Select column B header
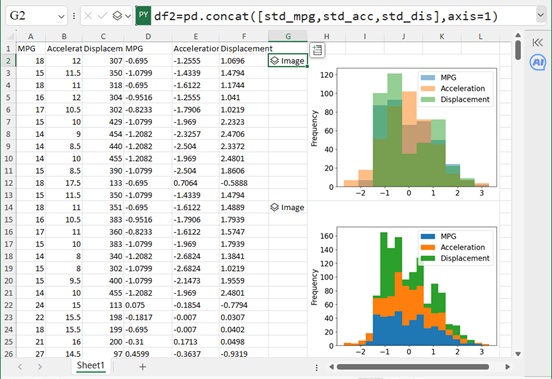The height and width of the screenshot is (379, 552). pyautogui.click(x=64, y=36)
